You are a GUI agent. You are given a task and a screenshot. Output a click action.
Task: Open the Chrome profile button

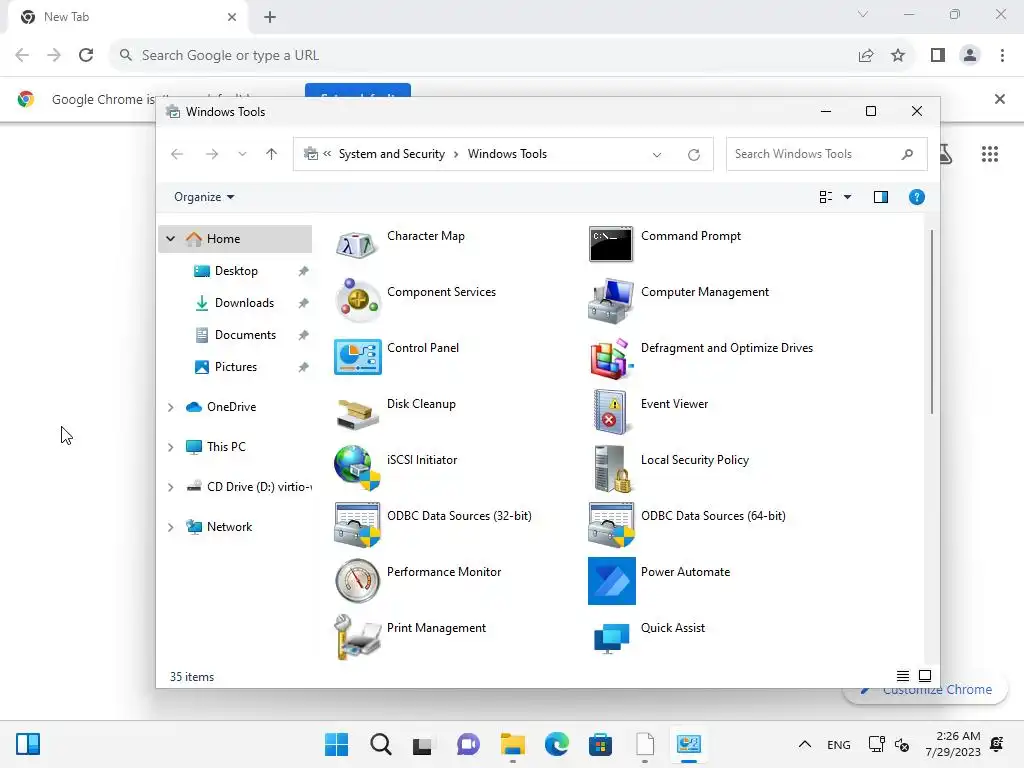tap(970, 56)
